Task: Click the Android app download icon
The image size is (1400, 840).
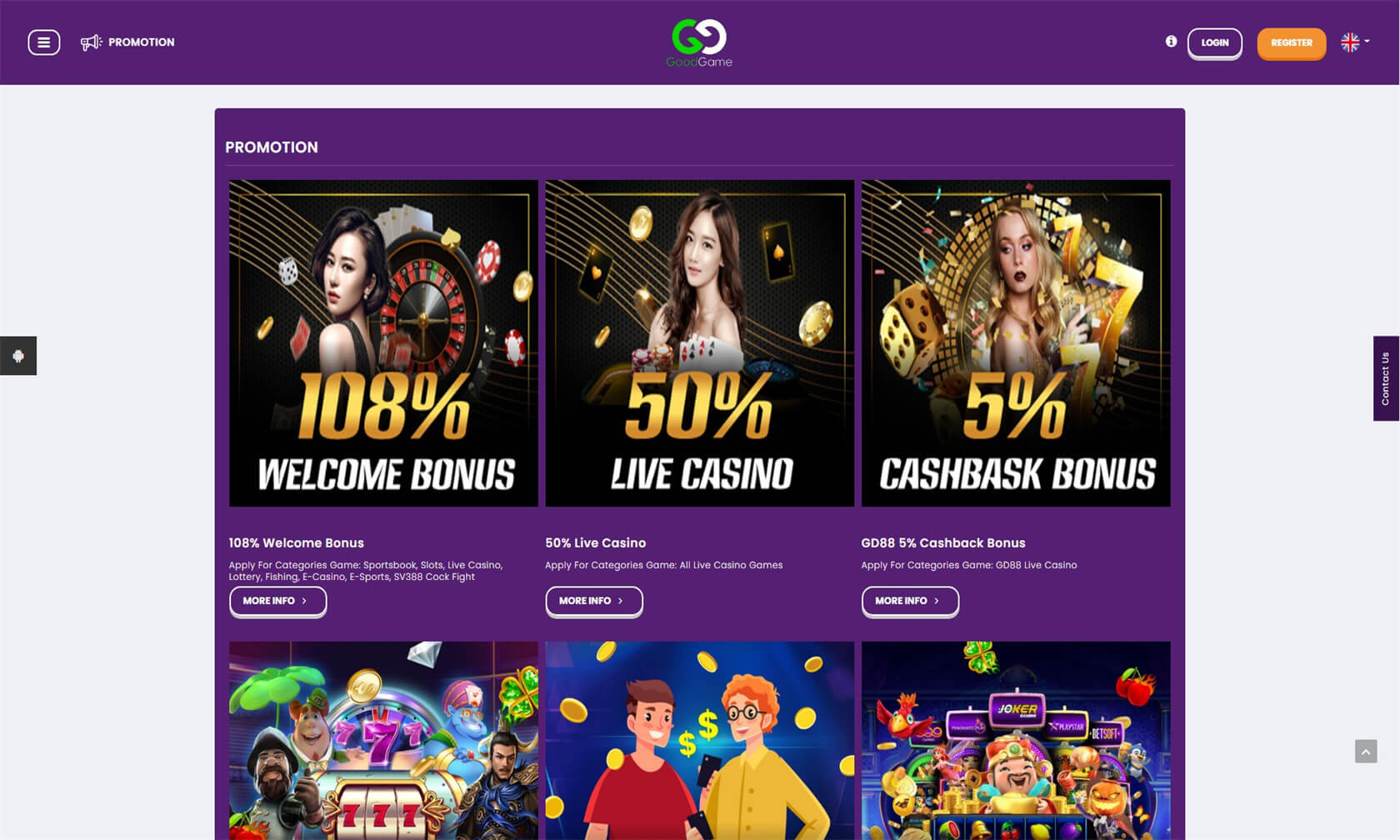Action: click(x=18, y=356)
